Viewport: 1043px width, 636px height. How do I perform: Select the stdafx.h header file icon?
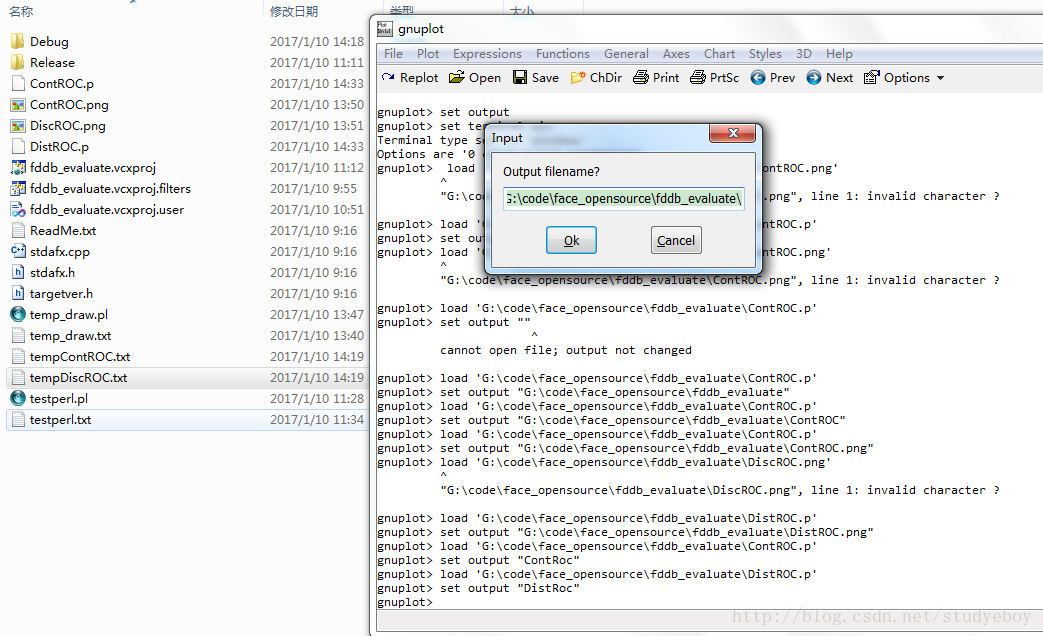(x=18, y=273)
